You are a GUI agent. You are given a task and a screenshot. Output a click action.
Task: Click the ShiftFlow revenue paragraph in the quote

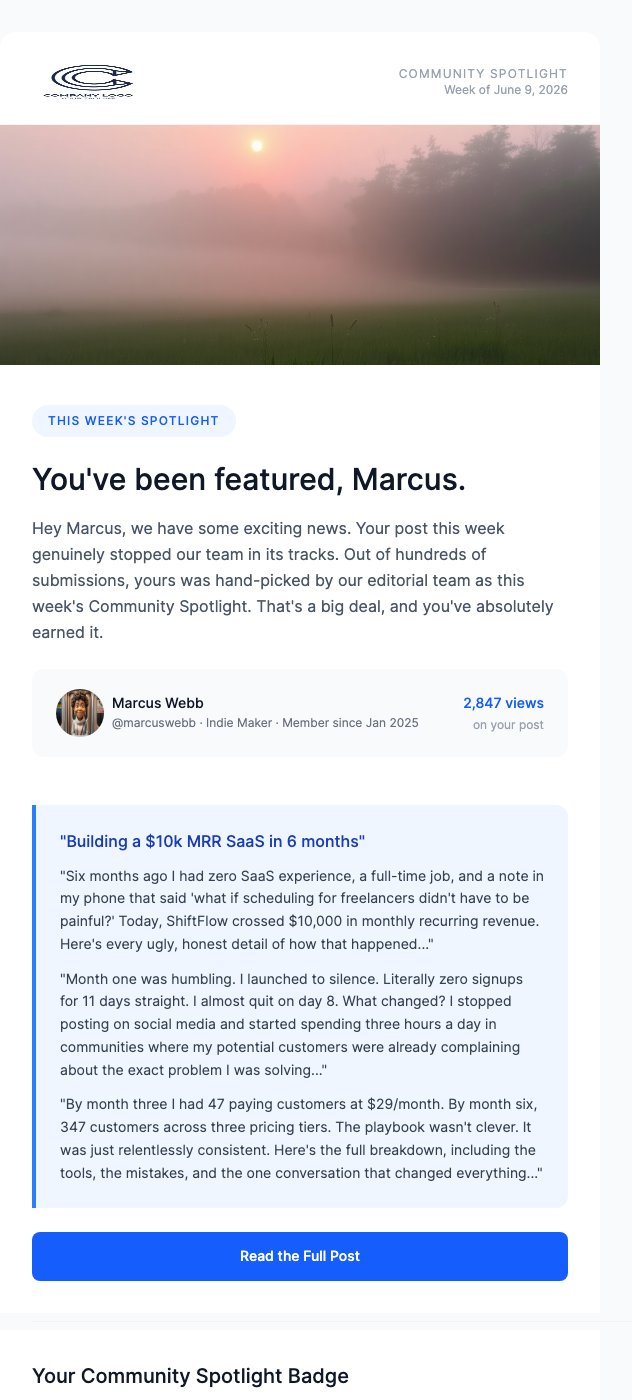coord(300,909)
